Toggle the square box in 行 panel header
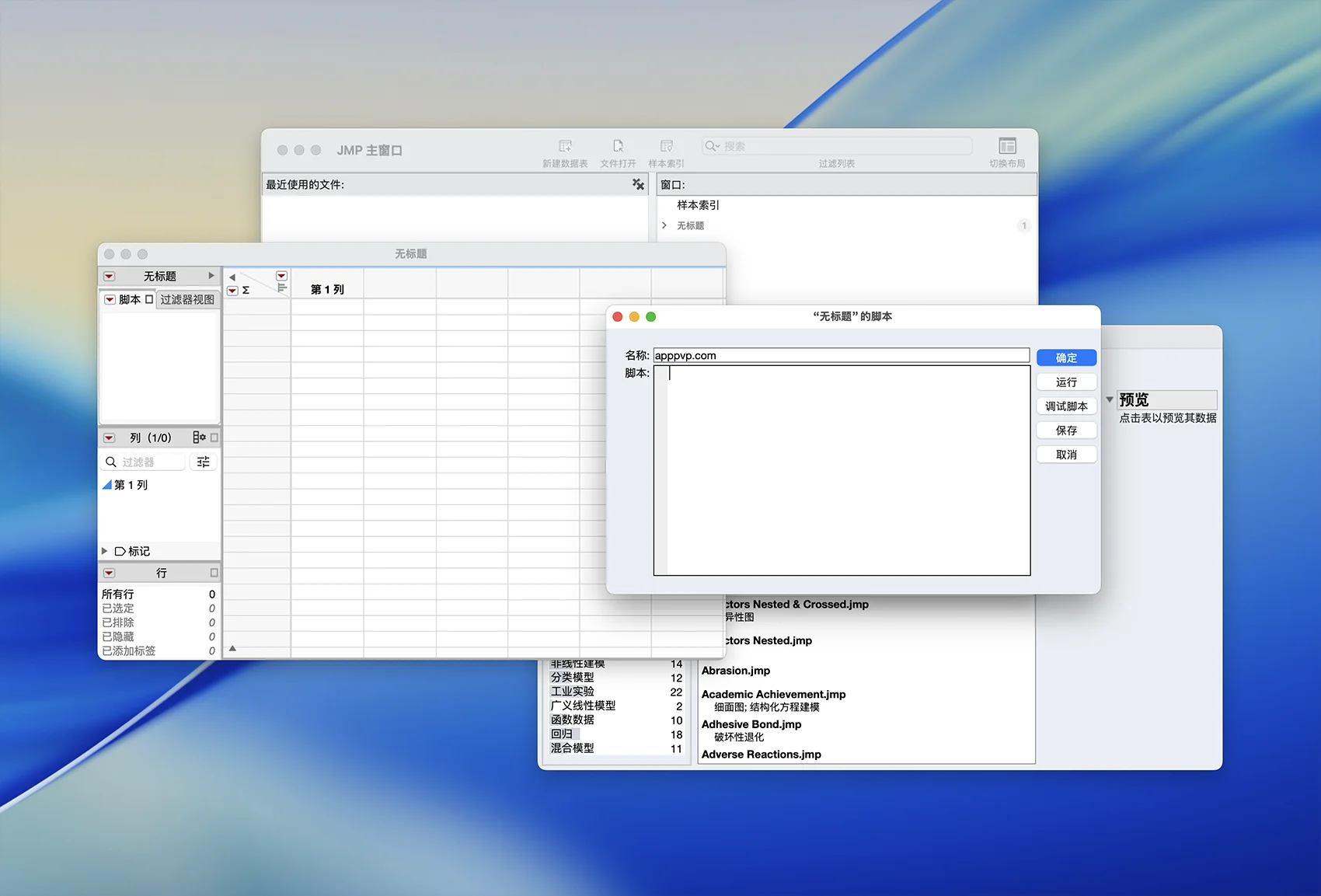1321x896 pixels. tap(214, 573)
